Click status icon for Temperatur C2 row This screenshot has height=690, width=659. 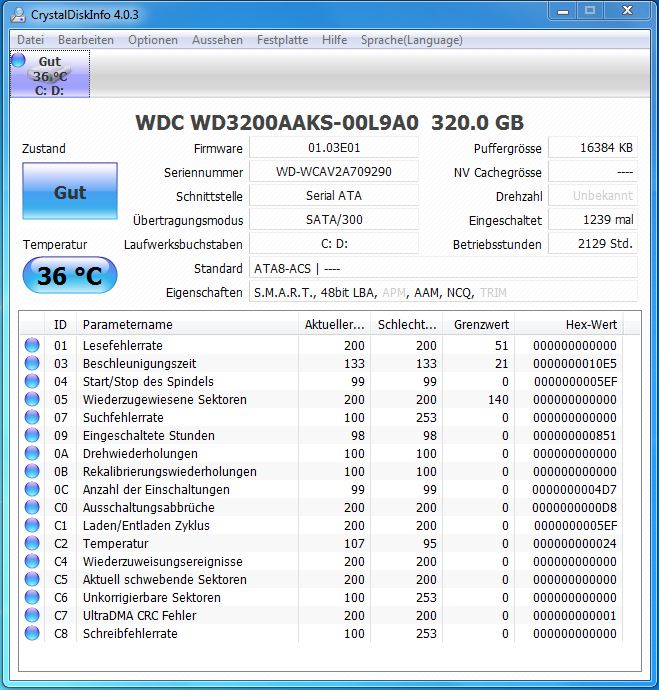point(32,543)
